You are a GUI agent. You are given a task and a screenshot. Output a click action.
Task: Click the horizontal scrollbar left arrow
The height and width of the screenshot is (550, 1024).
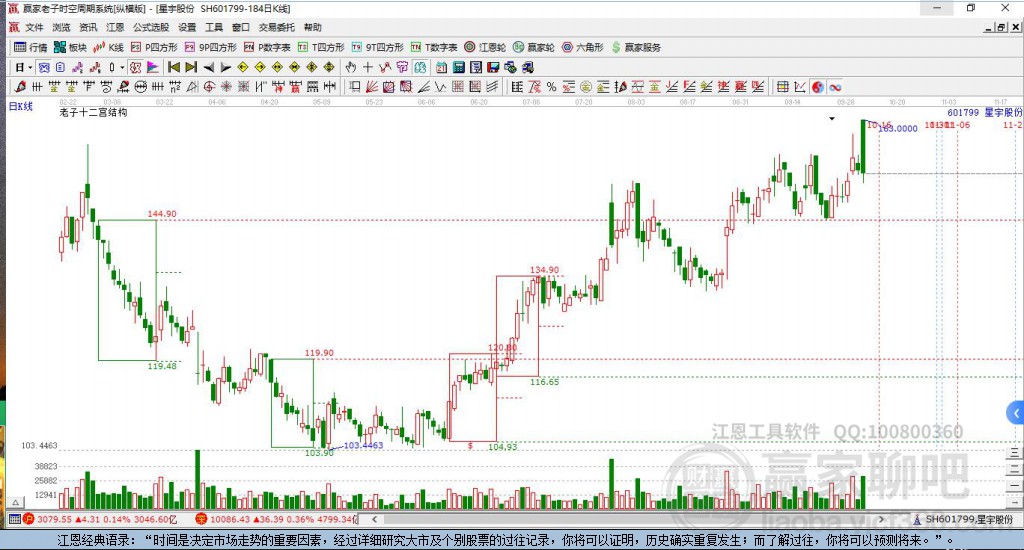[374, 519]
